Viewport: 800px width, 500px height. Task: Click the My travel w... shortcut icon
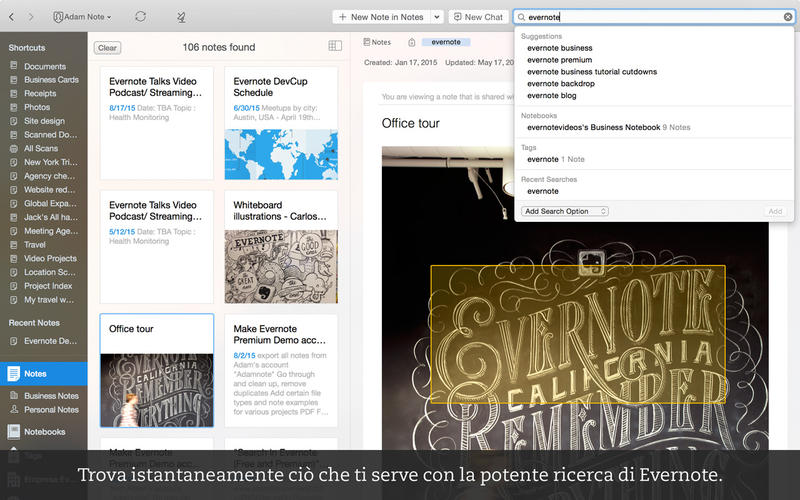(14, 300)
